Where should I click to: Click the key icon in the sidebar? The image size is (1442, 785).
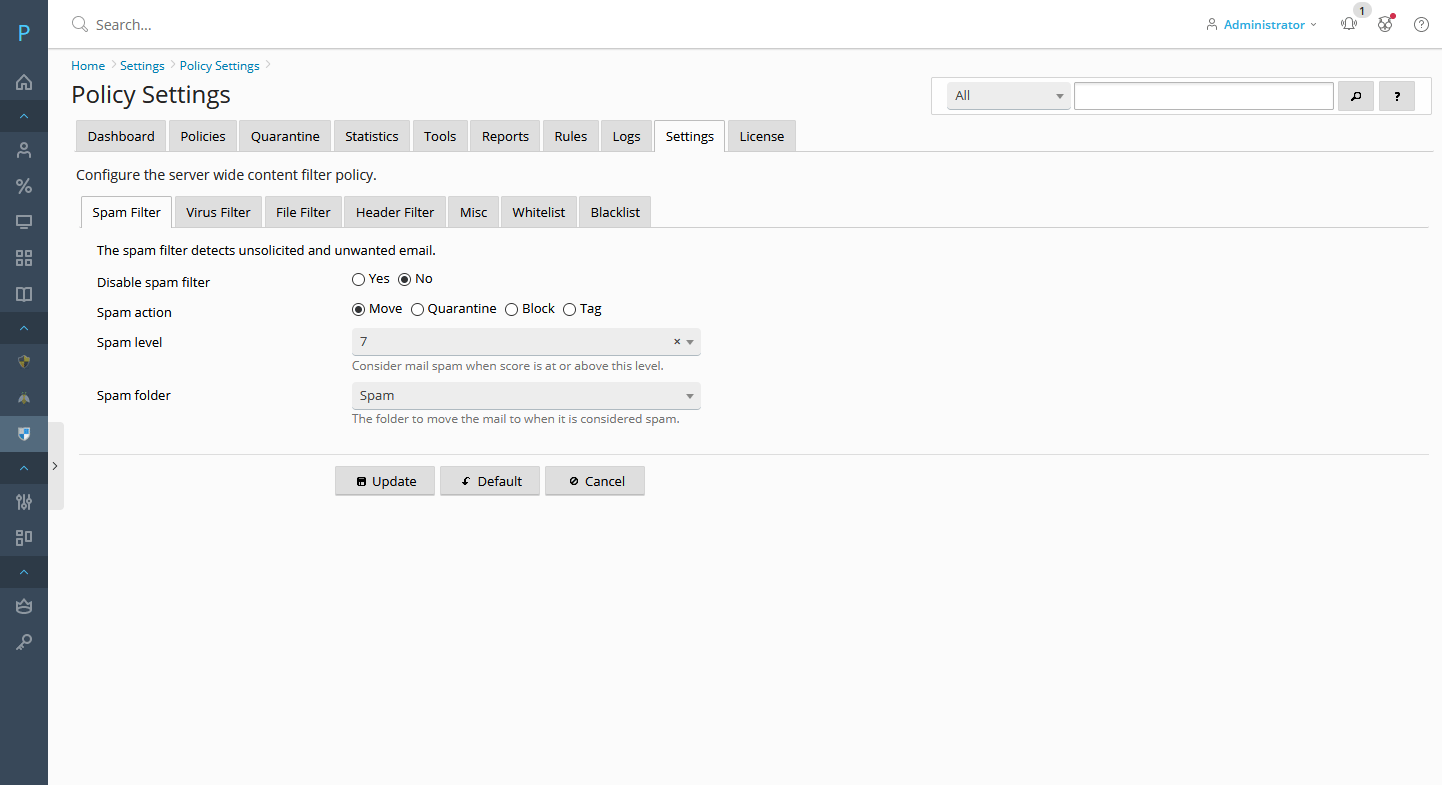(24, 642)
